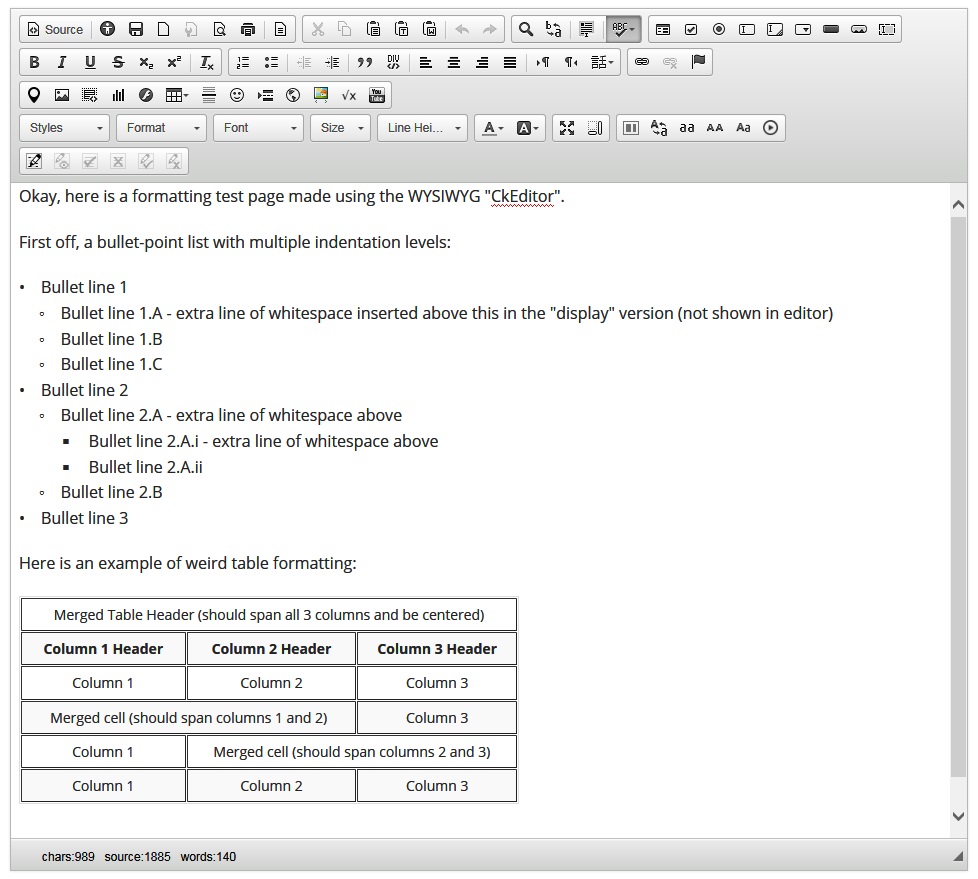Insert a math formula

pyautogui.click(x=349, y=95)
